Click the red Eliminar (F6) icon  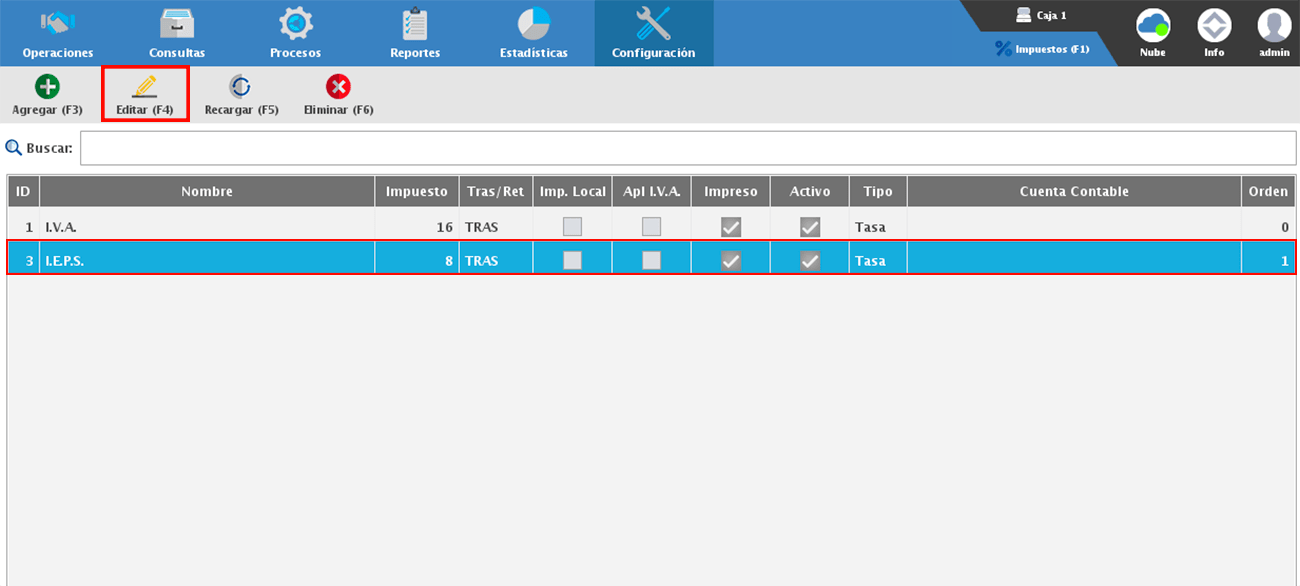point(338,87)
